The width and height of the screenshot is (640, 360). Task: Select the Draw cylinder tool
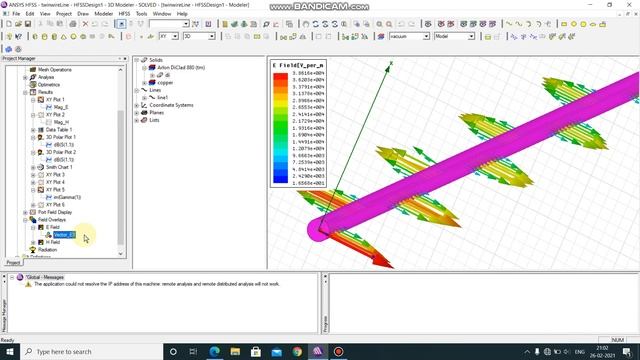pyautogui.click(x=44, y=37)
